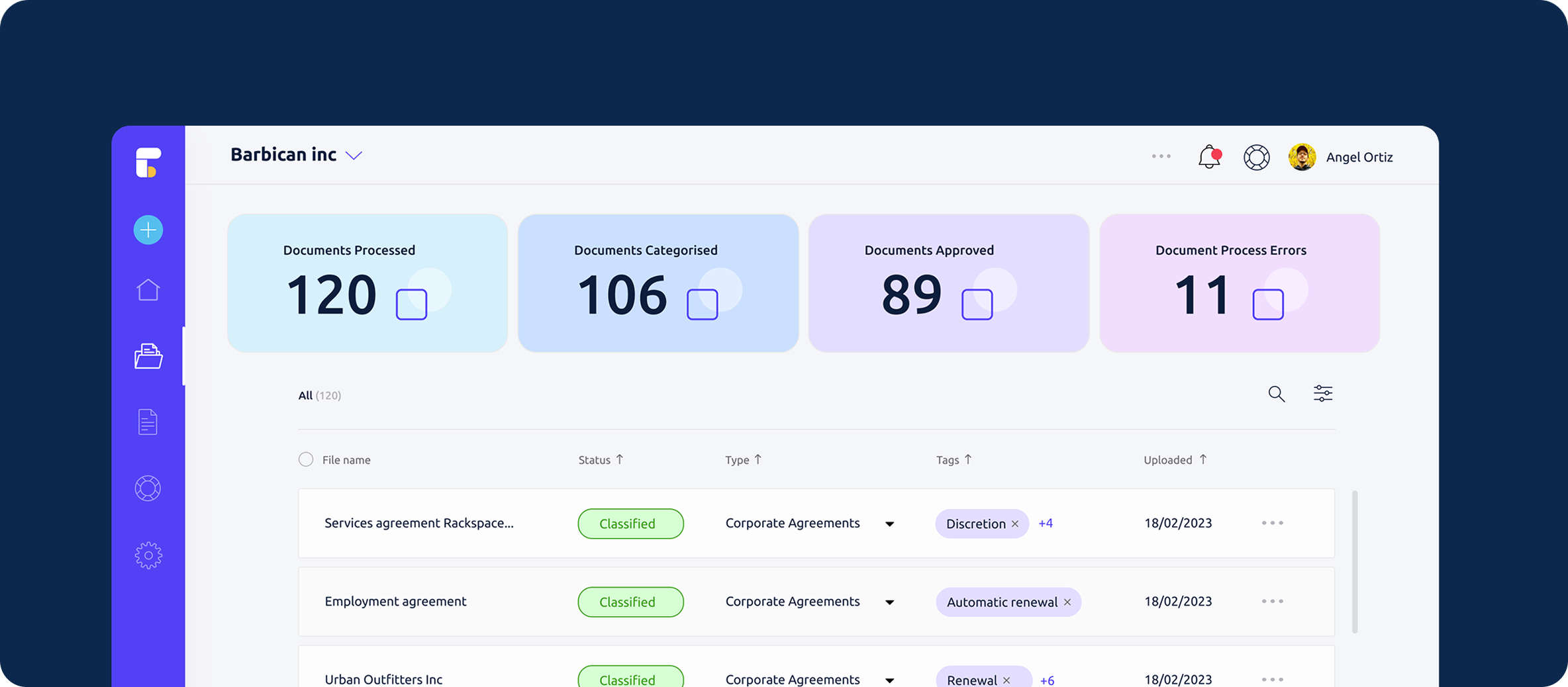Open Type dropdown for Services agreement Rackspace
Screen dimensions: 1568x687
pyautogui.click(x=889, y=524)
